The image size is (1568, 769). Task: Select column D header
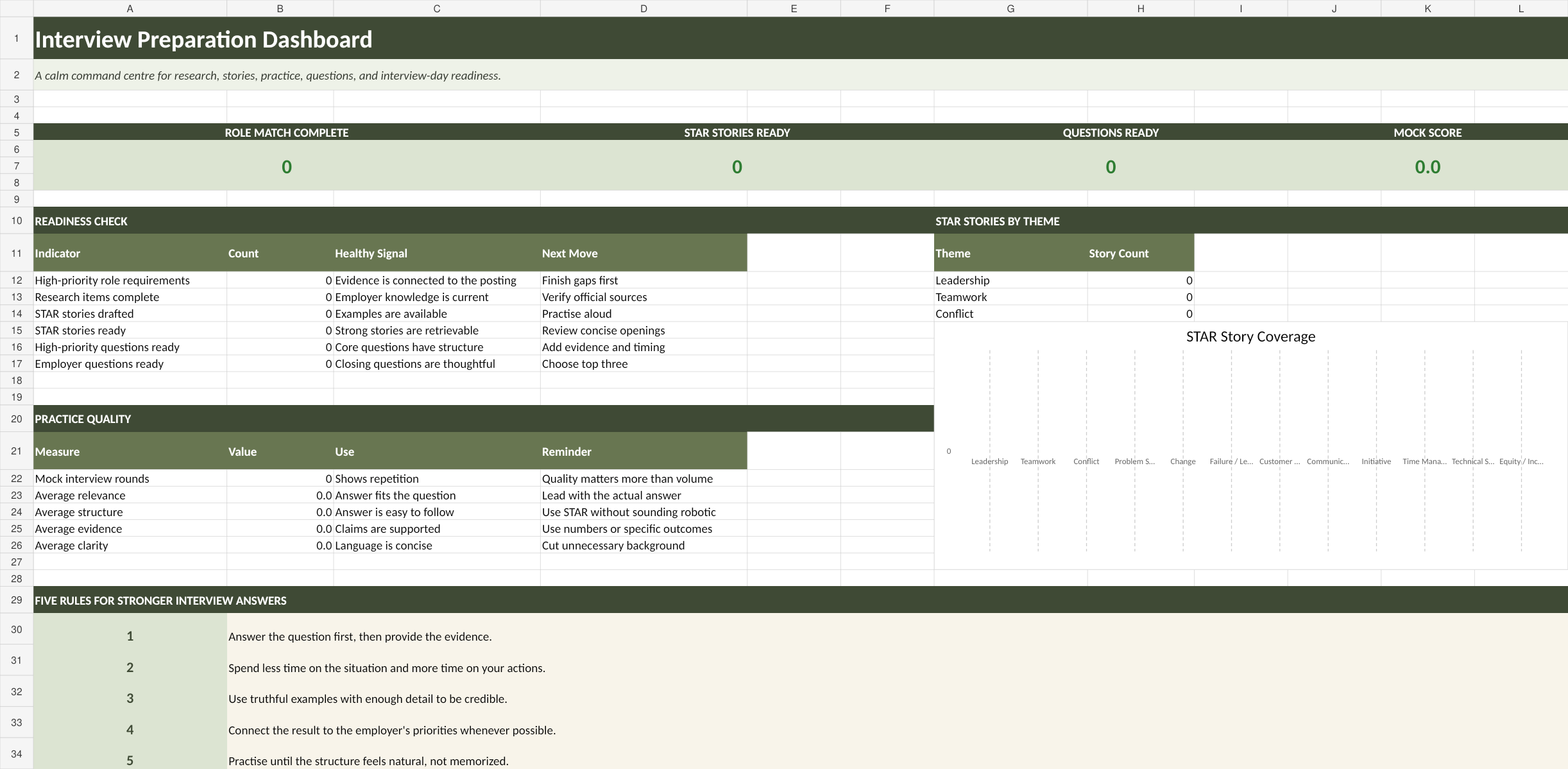[x=643, y=8]
